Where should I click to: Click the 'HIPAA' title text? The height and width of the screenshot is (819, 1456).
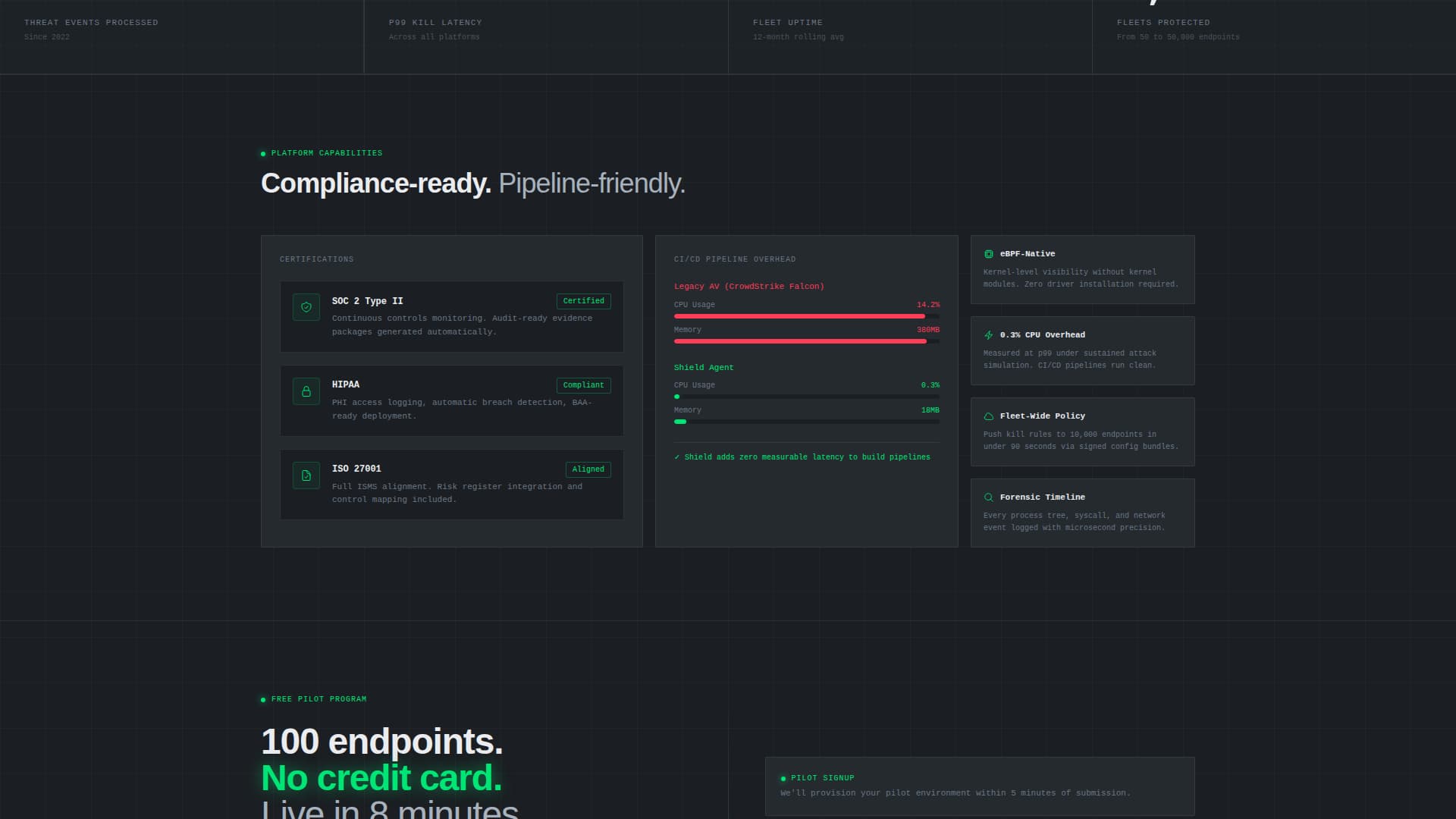(x=346, y=384)
